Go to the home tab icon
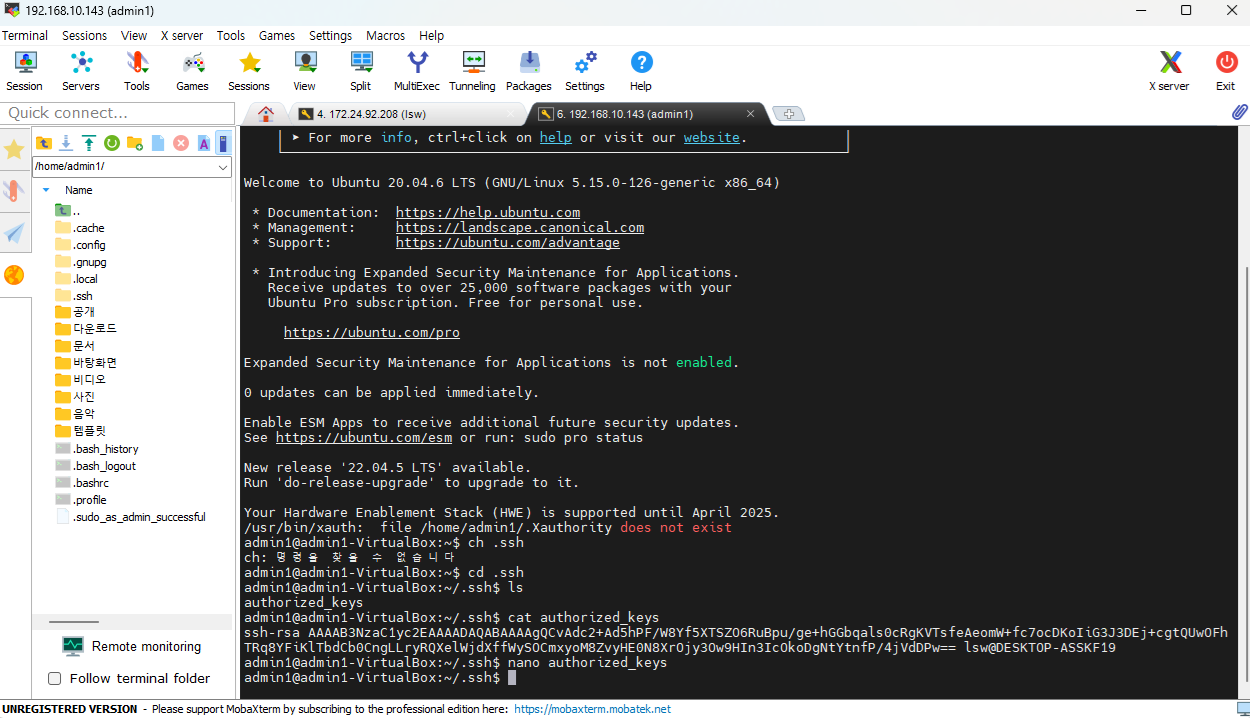 [x=265, y=113]
